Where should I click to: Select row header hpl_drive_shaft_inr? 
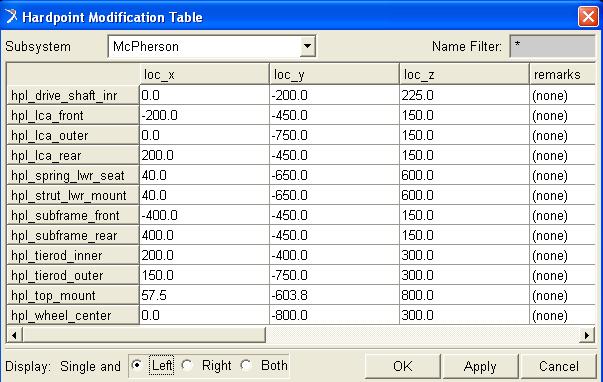point(73,95)
